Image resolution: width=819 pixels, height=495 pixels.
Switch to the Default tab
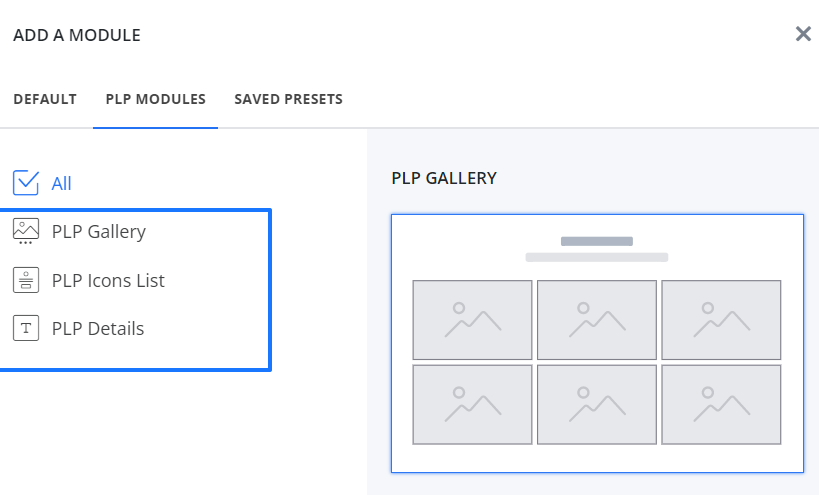click(x=45, y=99)
